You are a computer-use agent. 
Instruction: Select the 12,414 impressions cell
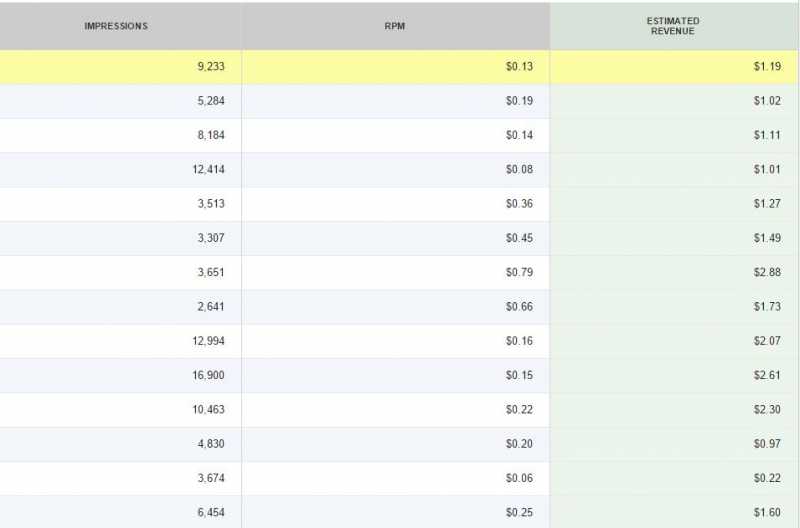pyautogui.click(x=208, y=170)
